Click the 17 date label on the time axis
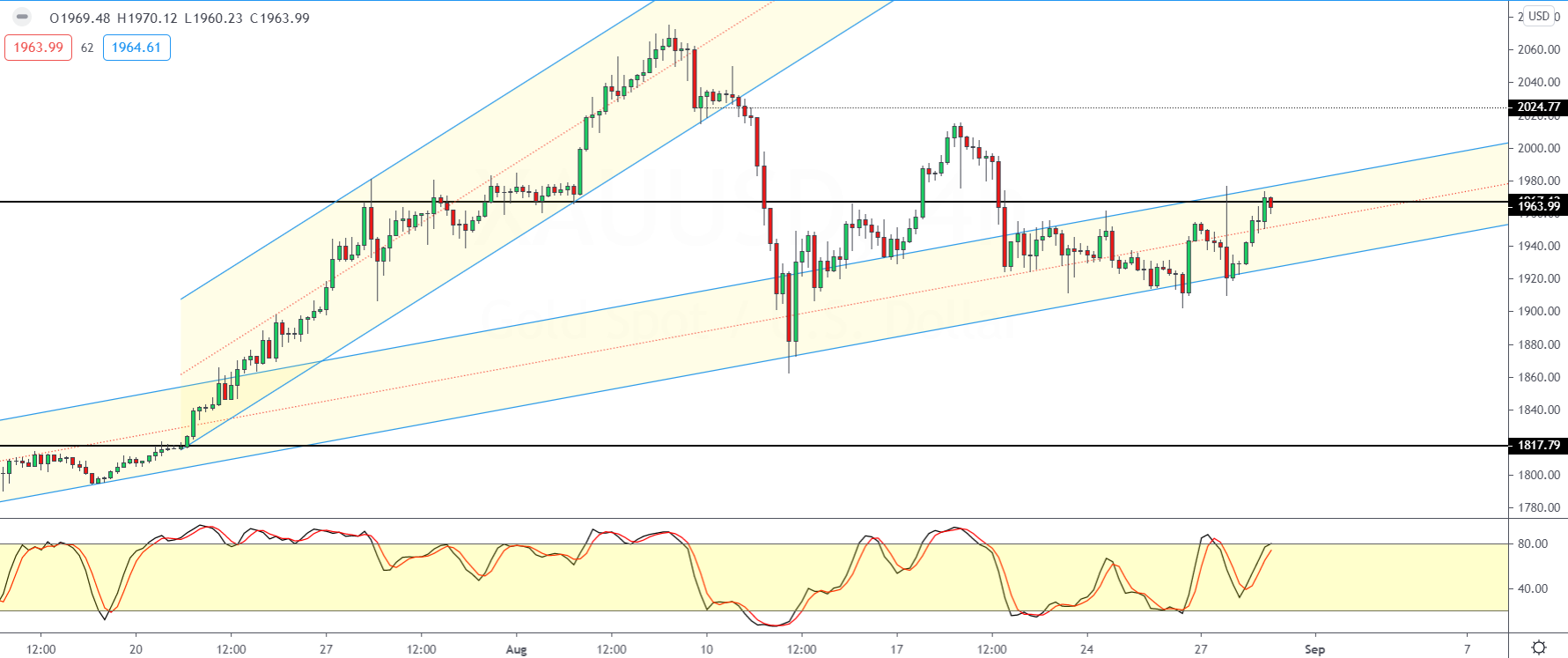 [896, 649]
